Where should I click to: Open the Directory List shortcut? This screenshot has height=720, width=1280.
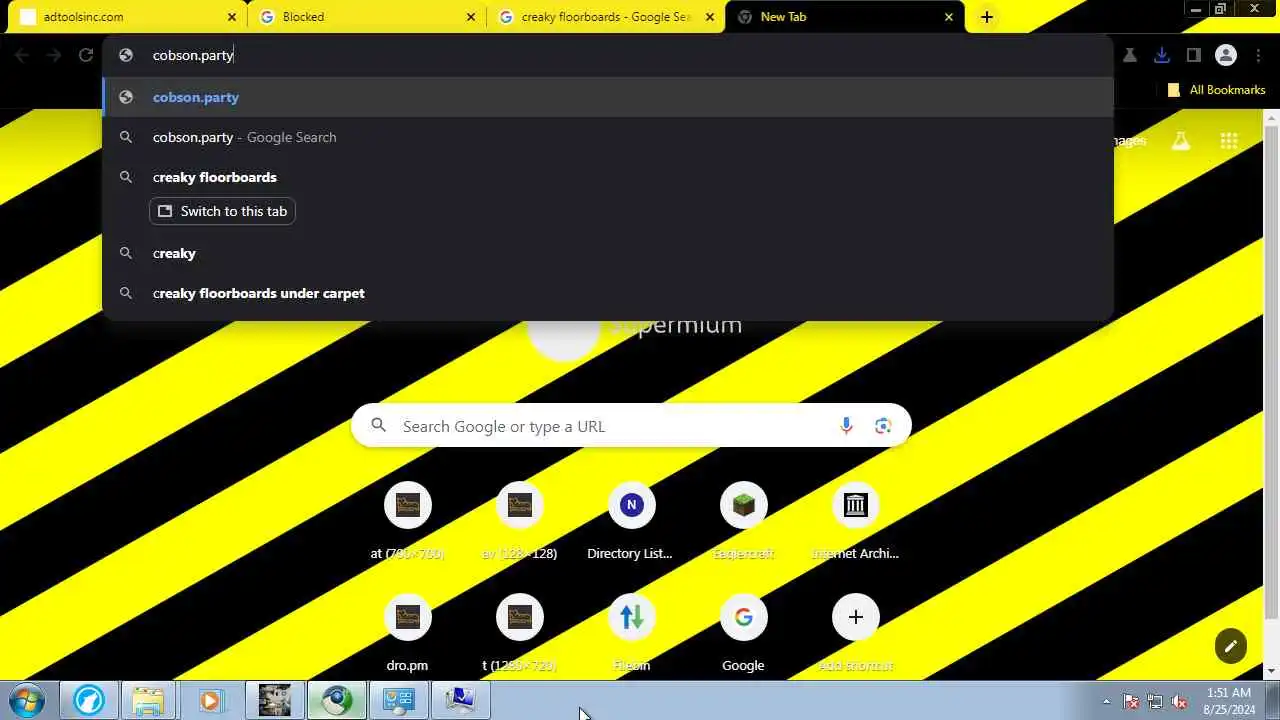[x=631, y=521]
